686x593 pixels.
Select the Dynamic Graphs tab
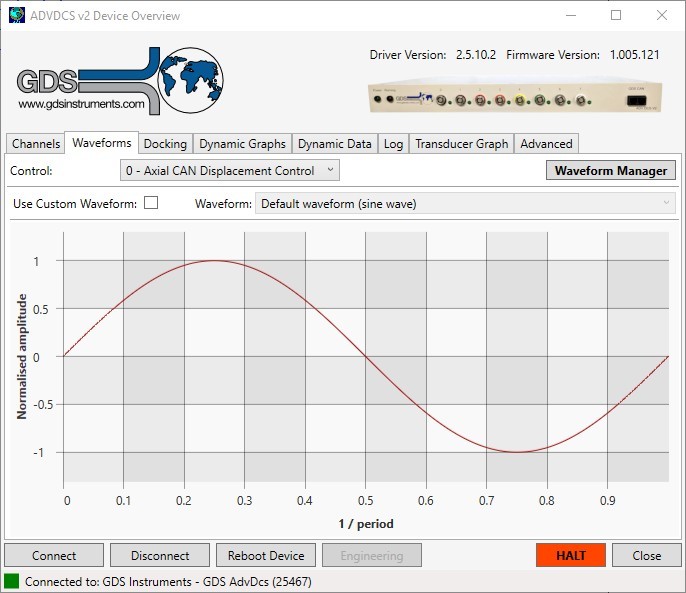click(242, 144)
